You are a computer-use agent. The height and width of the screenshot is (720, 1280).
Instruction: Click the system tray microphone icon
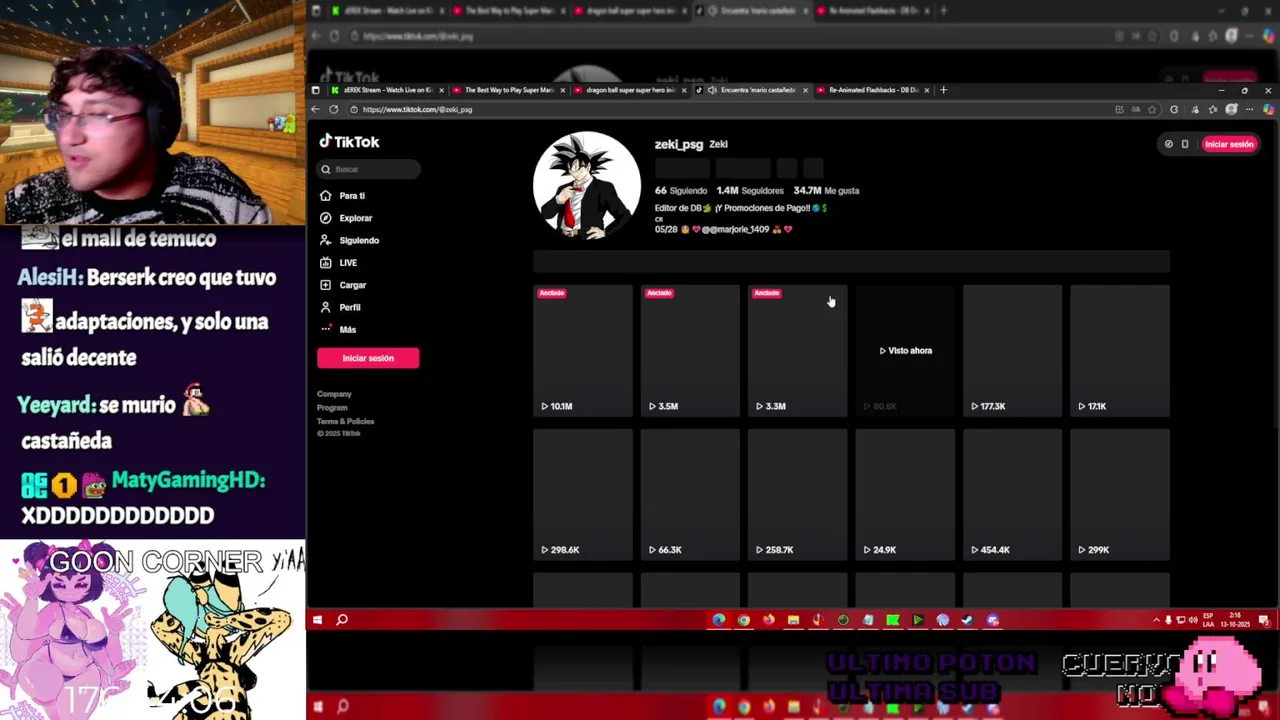point(1168,620)
